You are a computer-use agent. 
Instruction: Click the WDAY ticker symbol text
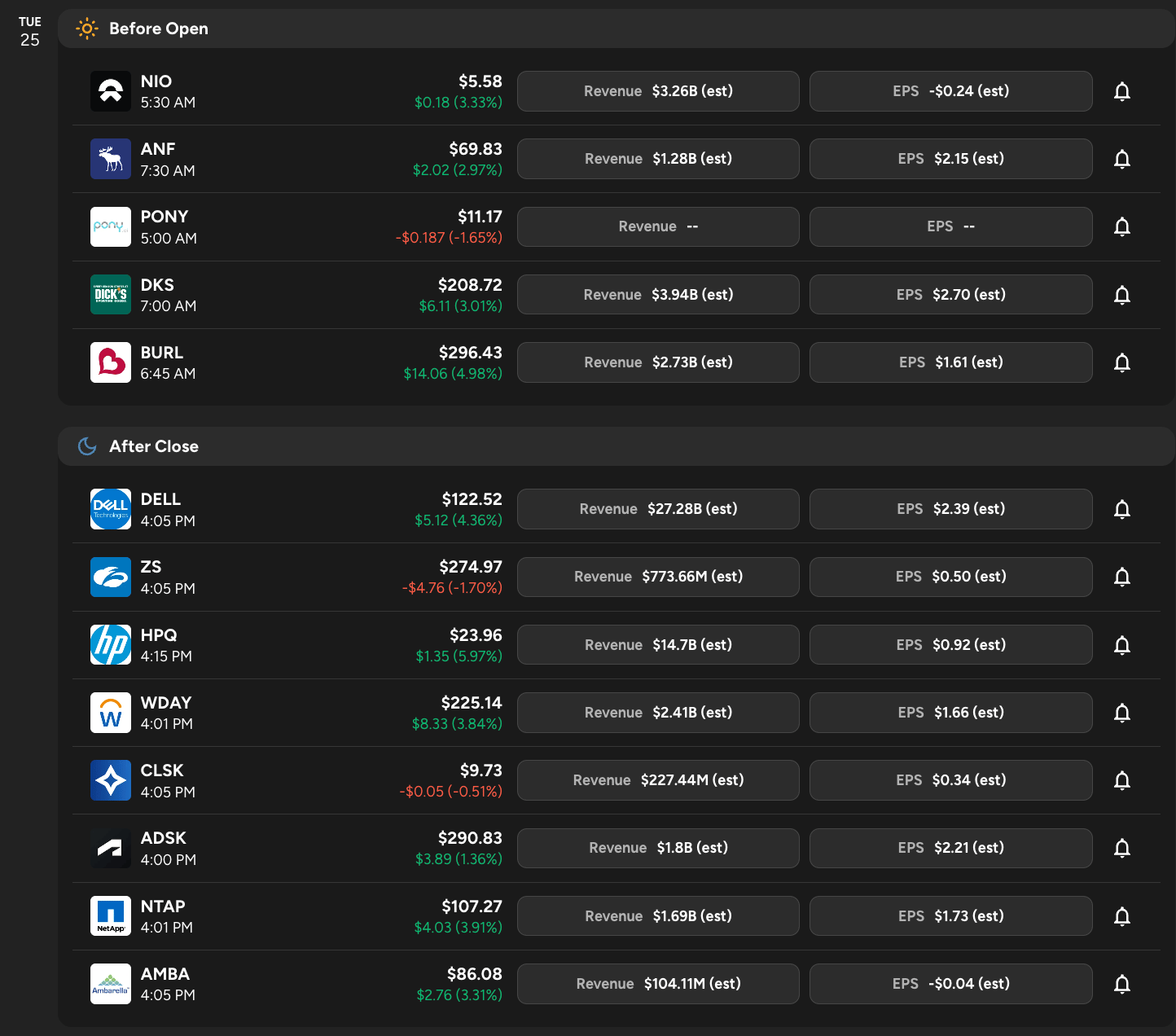166,703
